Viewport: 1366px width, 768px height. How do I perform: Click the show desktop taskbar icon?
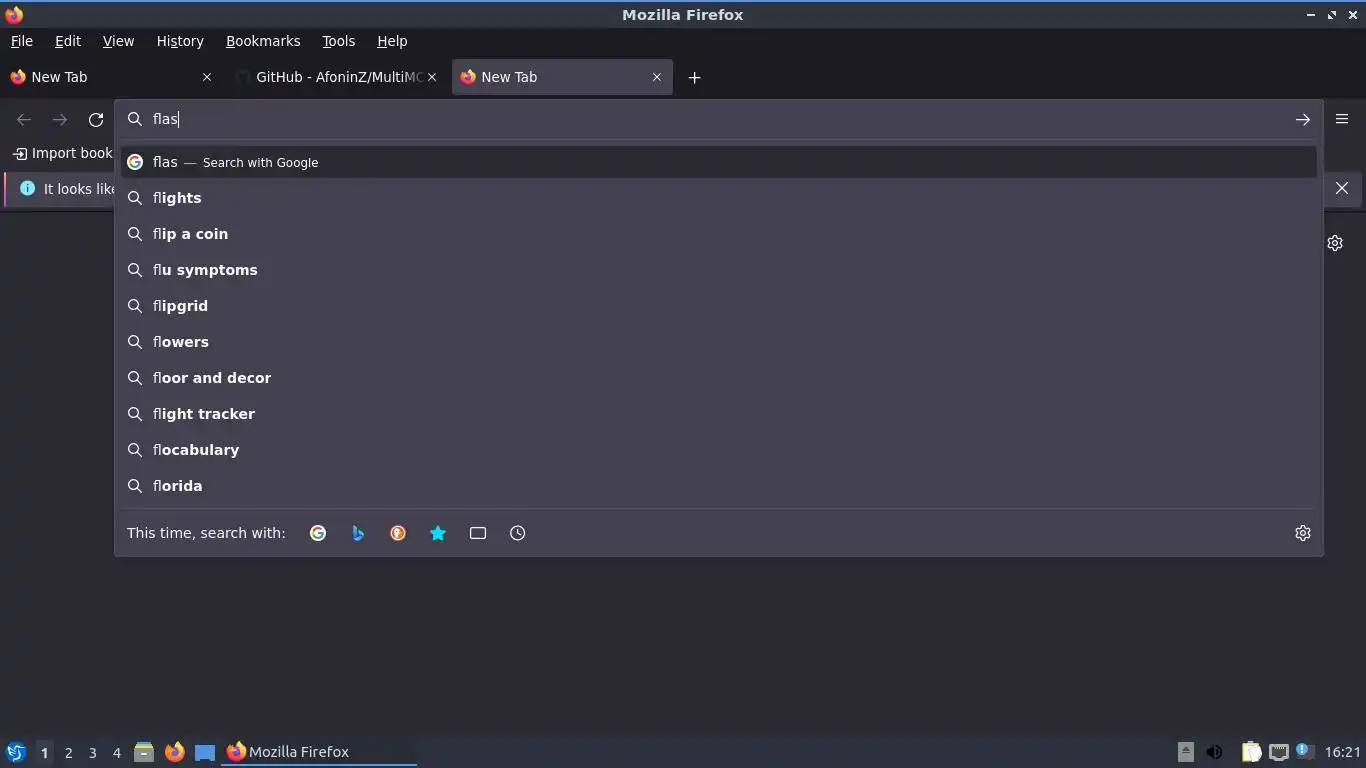tap(205, 752)
